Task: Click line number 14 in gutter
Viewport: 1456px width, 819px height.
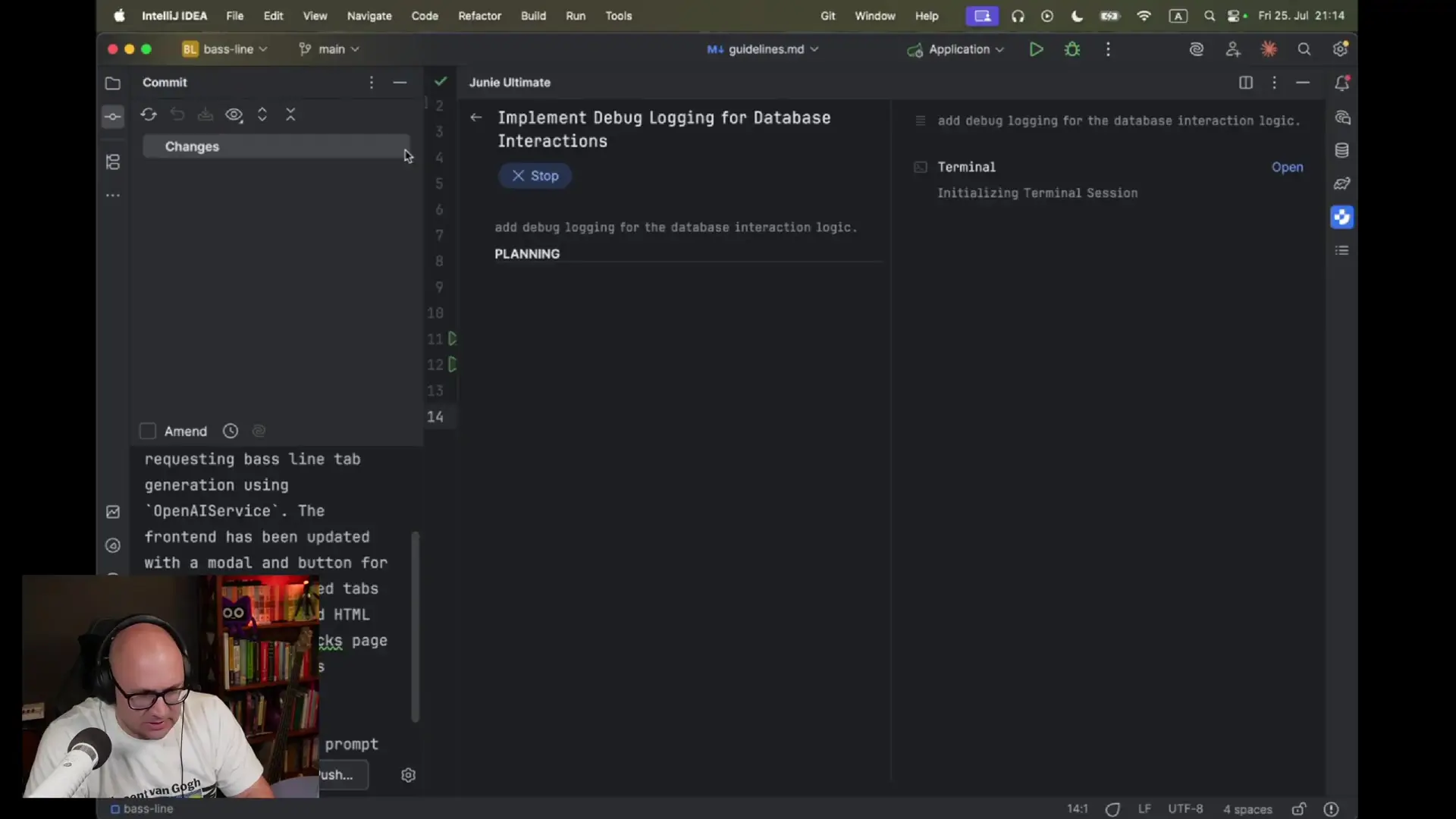Action: (435, 417)
